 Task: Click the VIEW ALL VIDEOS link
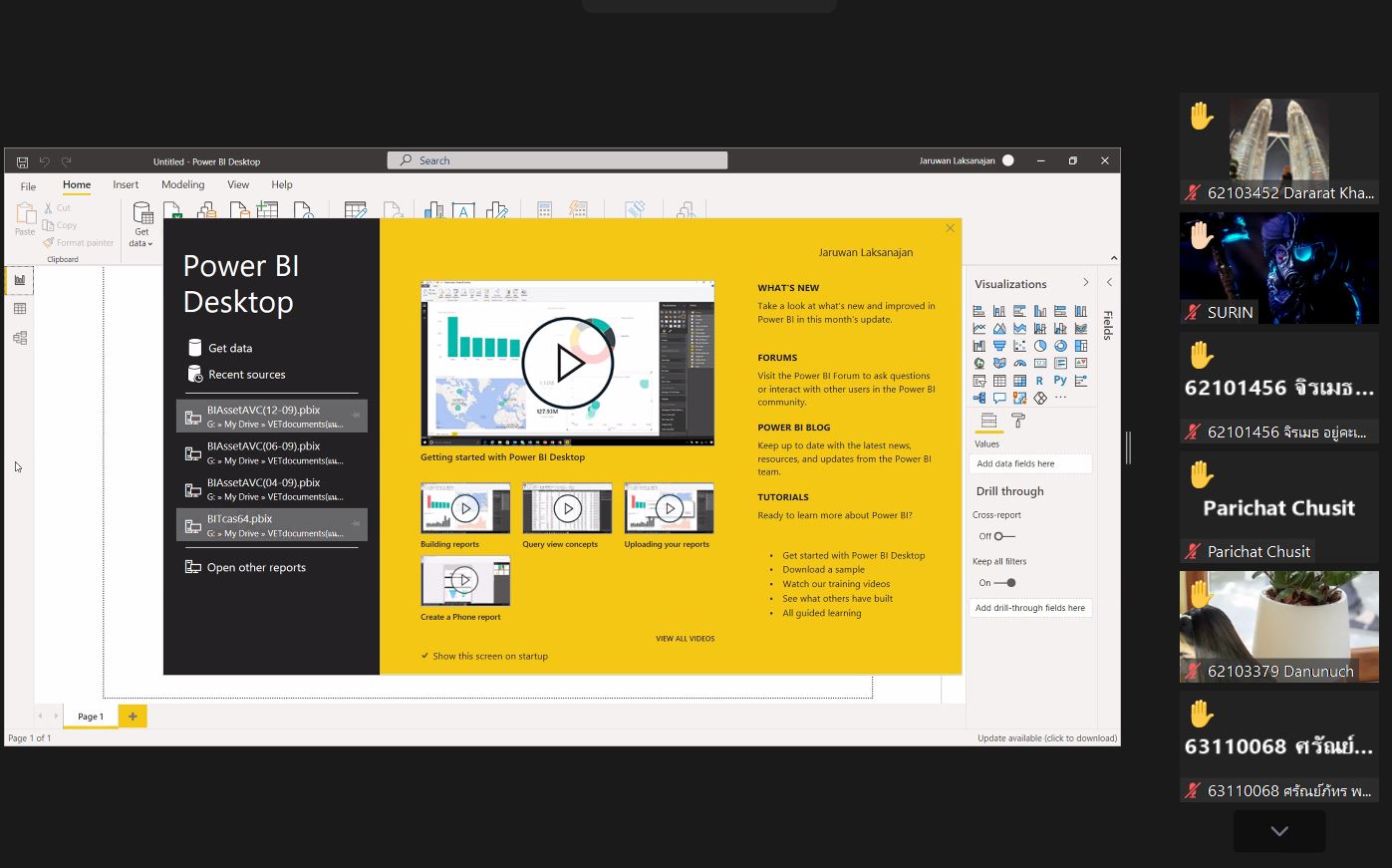click(685, 639)
